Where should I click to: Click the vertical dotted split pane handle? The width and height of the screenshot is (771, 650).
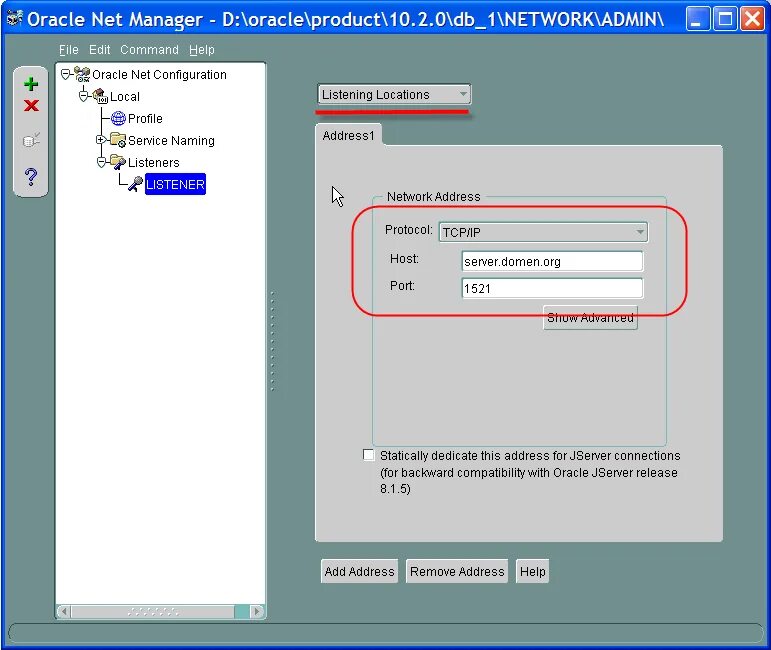[x=272, y=341]
